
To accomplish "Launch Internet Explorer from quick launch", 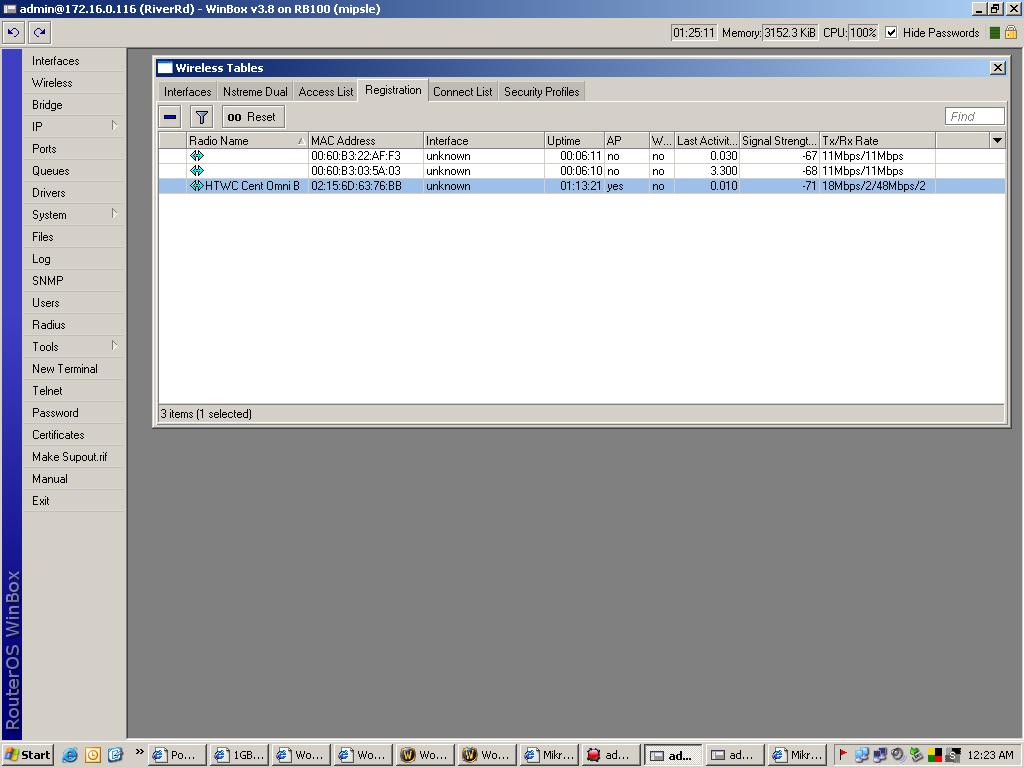I will pyautogui.click(x=70, y=755).
